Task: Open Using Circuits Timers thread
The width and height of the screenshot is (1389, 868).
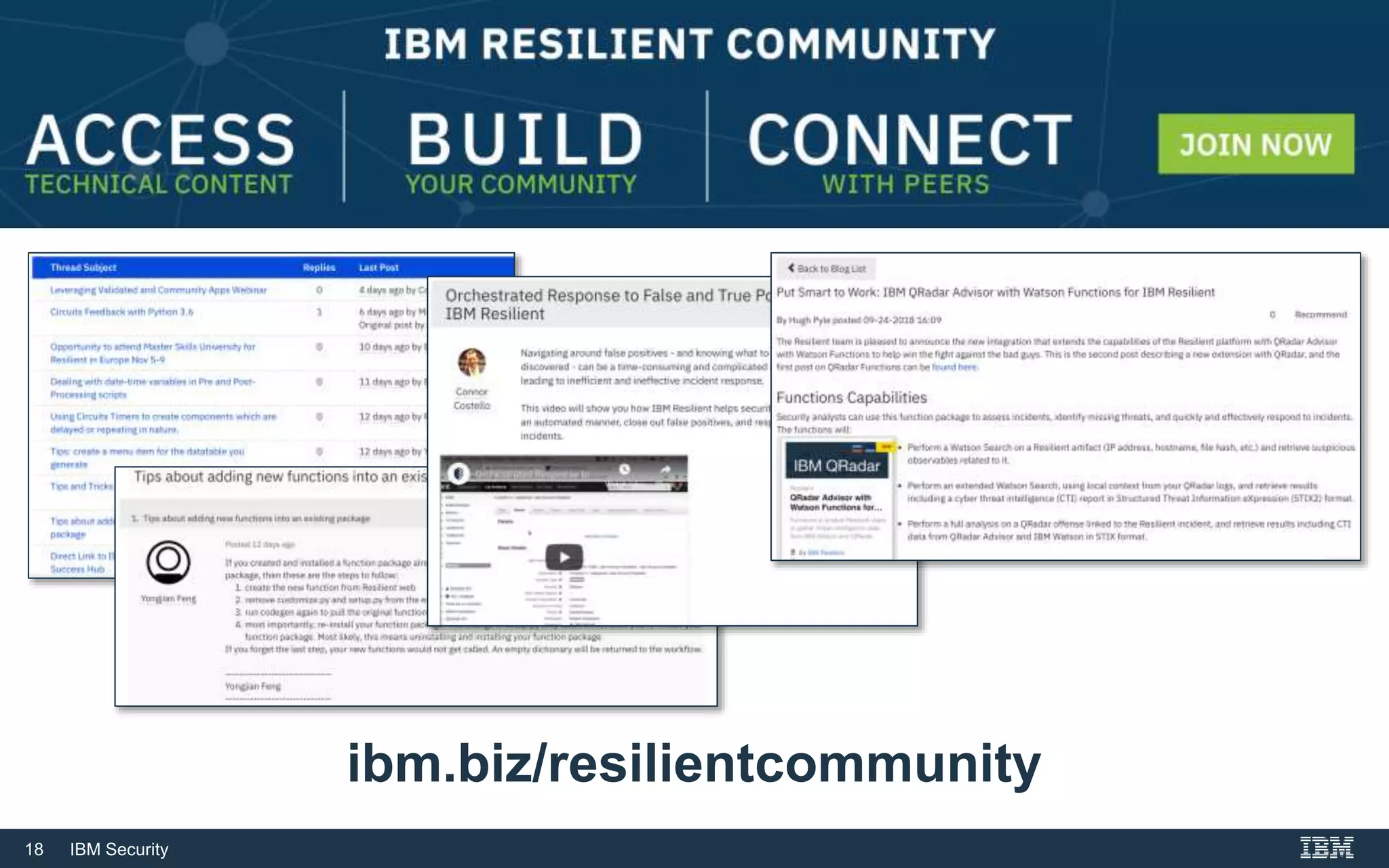Action: pos(163,422)
